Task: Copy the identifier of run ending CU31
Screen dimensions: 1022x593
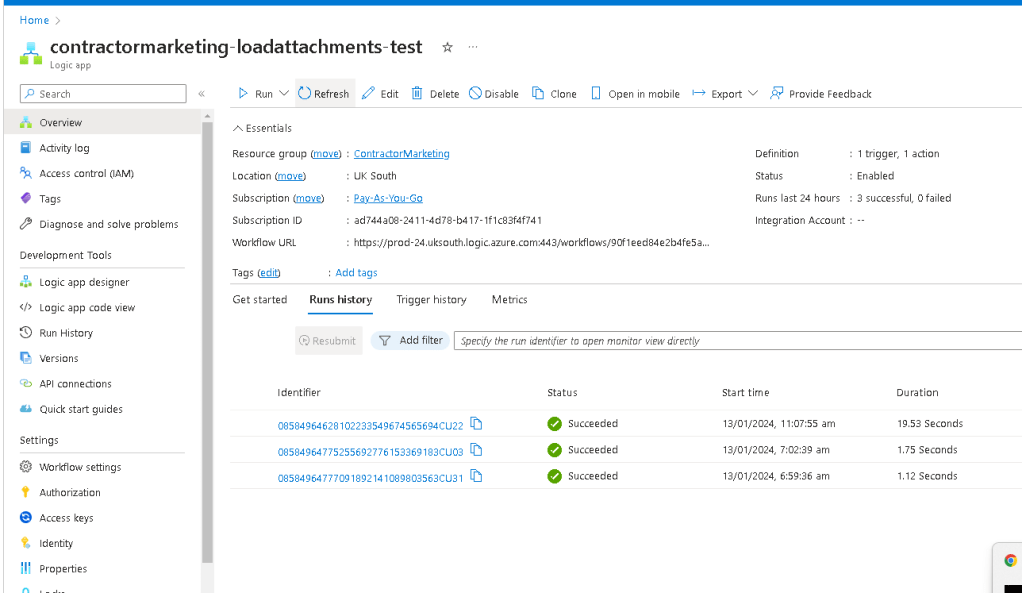Action: (476, 476)
